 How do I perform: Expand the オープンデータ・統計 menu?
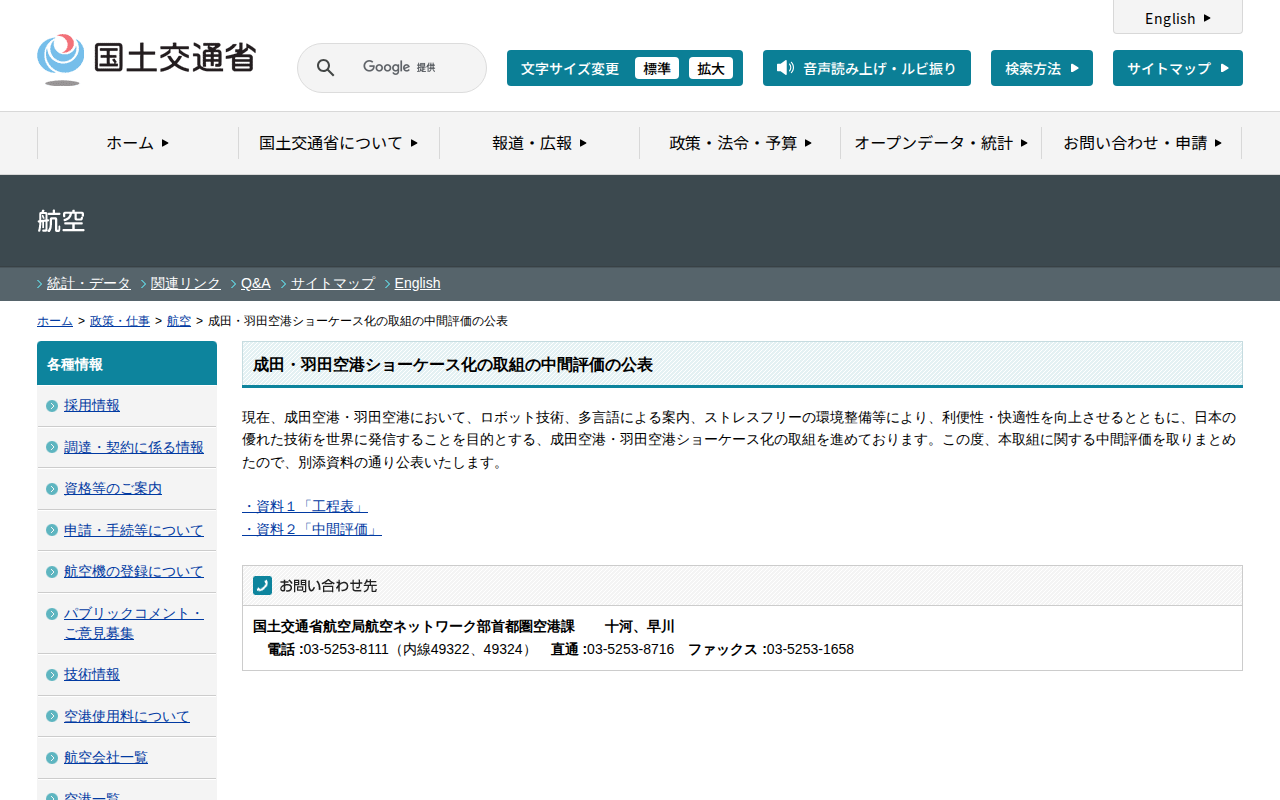(941, 143)
